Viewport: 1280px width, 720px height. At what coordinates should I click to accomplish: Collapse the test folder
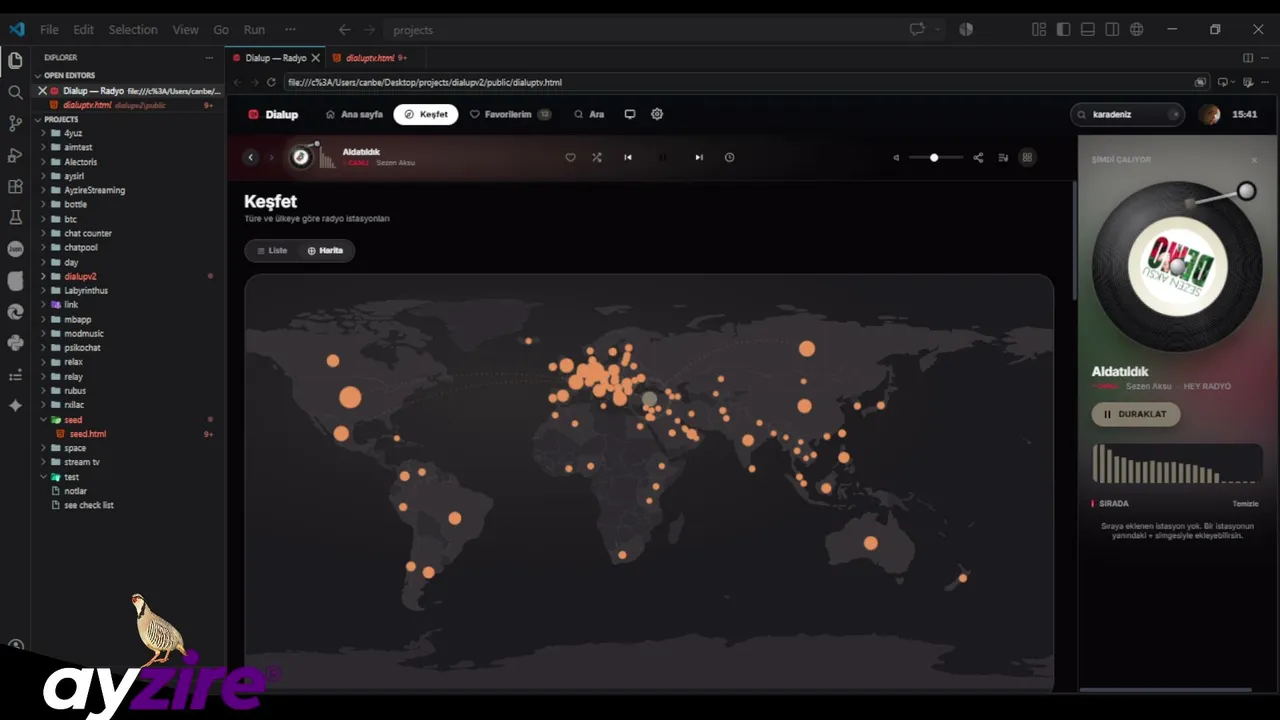click(x=128, y=477)
